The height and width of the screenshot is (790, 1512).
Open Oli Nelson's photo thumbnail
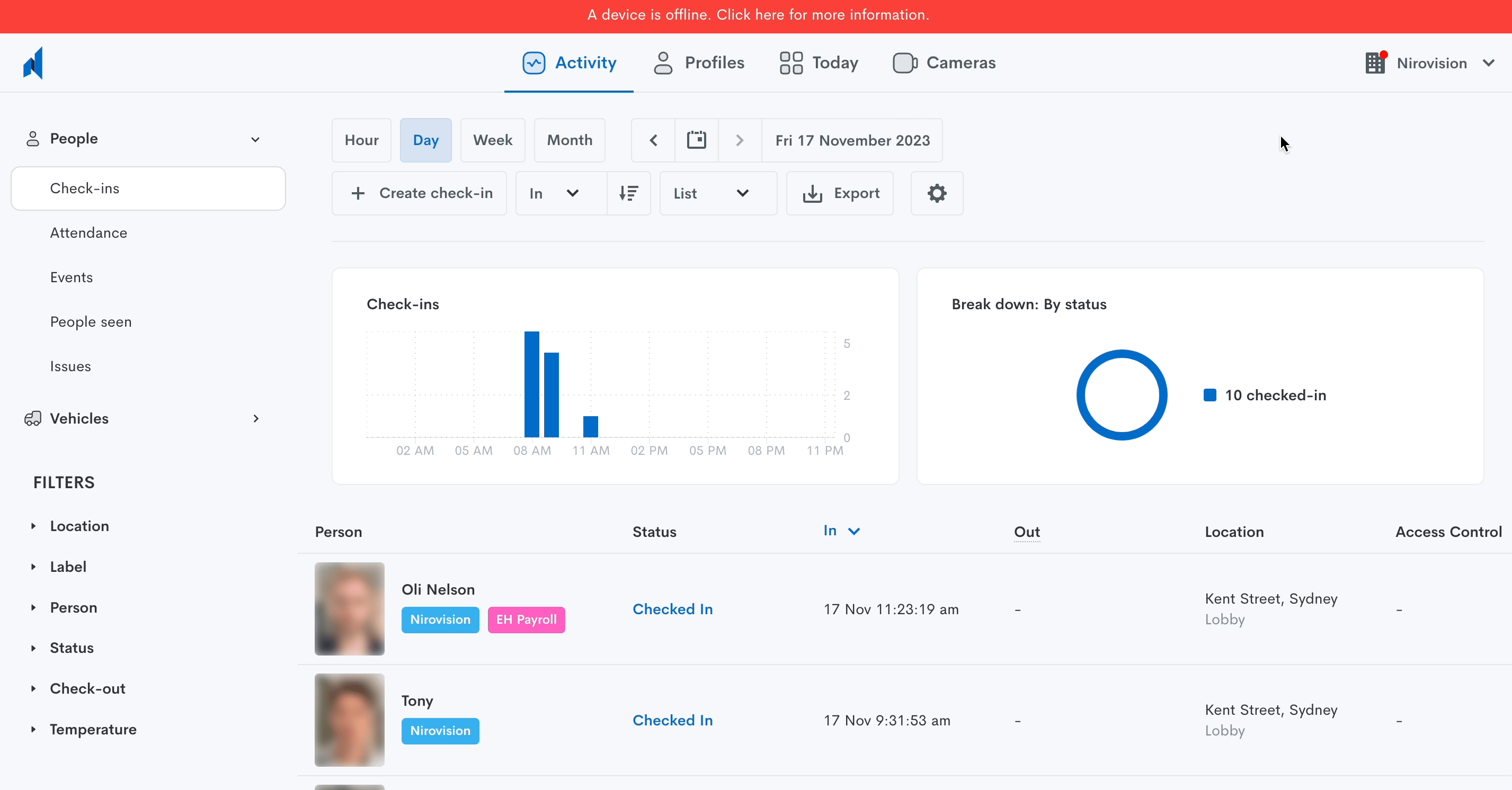point(350,609)
